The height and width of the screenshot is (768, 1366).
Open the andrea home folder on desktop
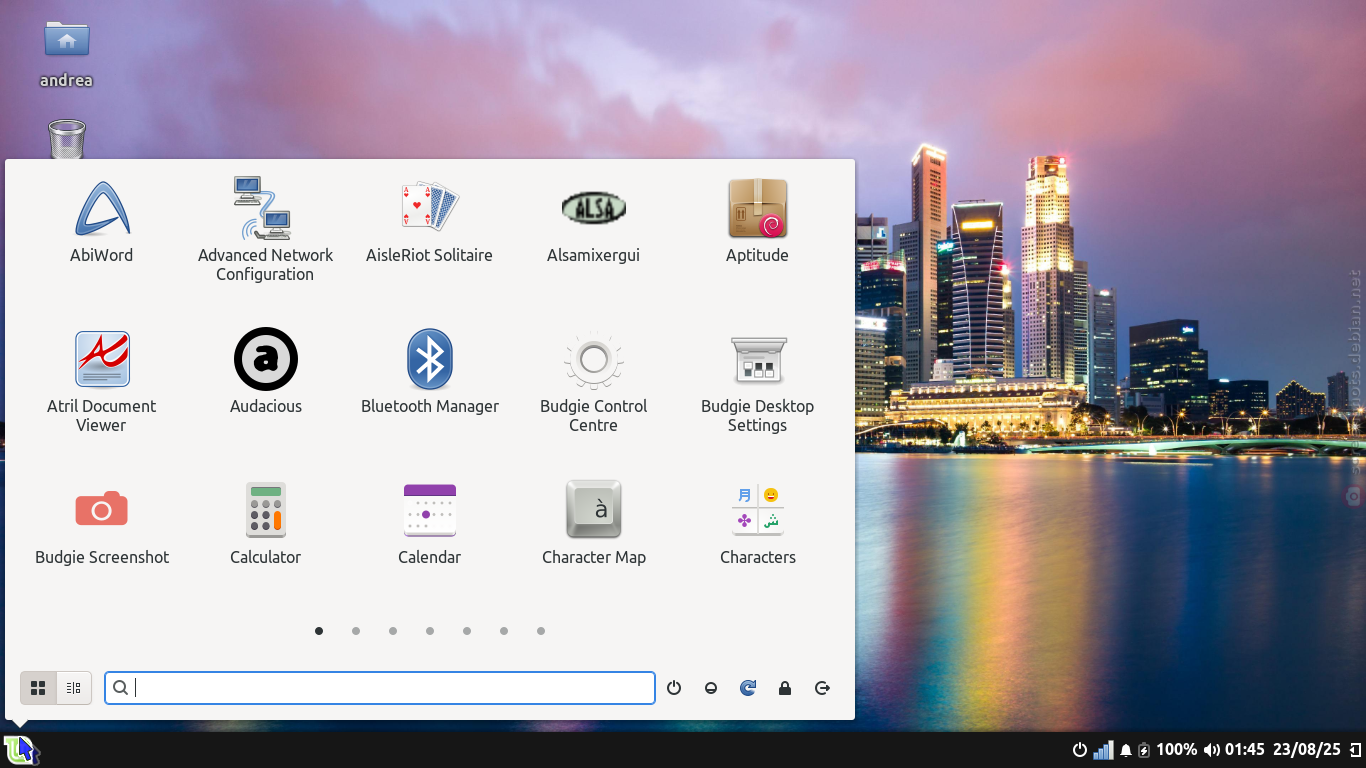[67, 53]
